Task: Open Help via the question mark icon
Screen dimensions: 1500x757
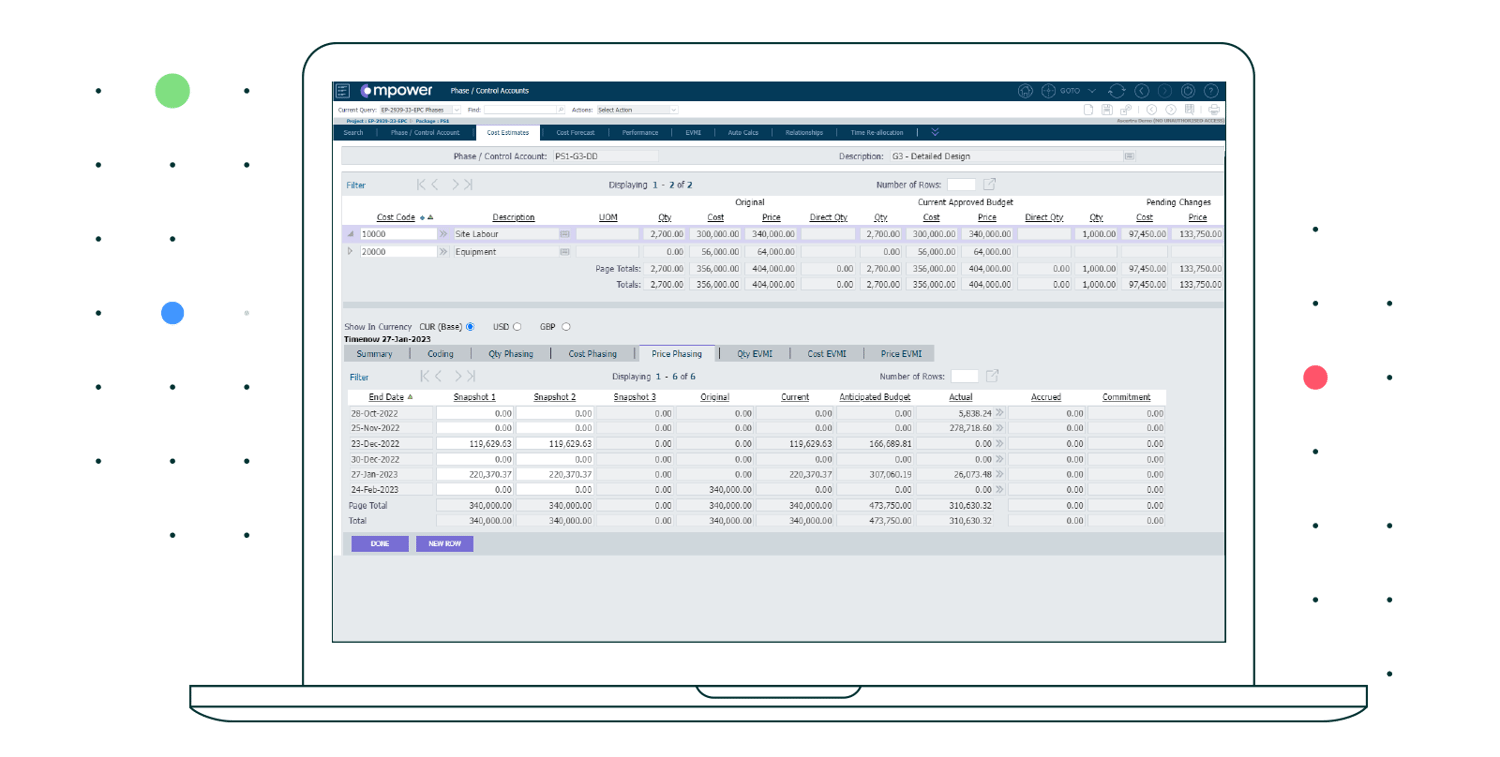Action: [x=1212, y=90]
